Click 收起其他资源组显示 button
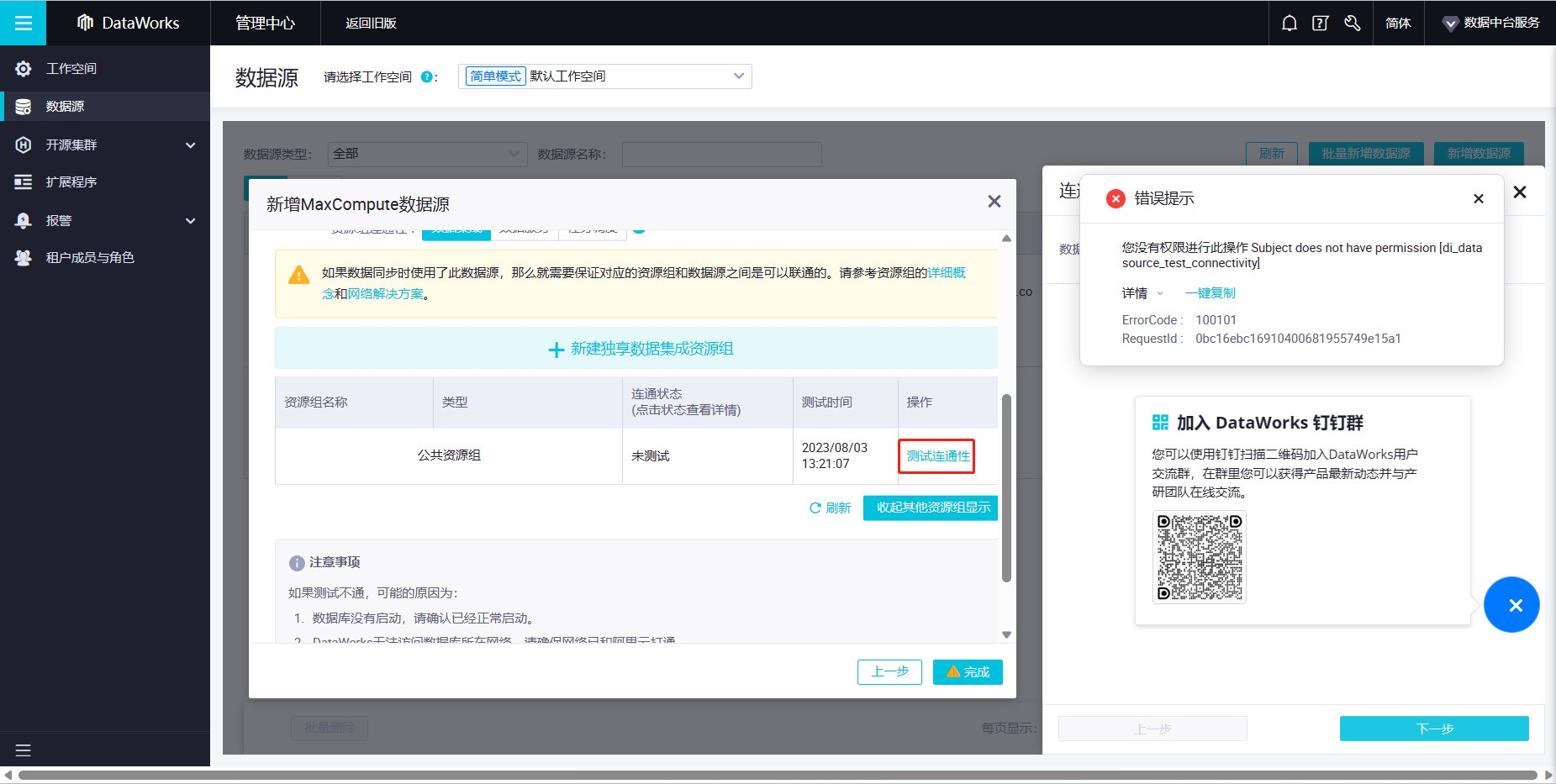 click(931, 508)
